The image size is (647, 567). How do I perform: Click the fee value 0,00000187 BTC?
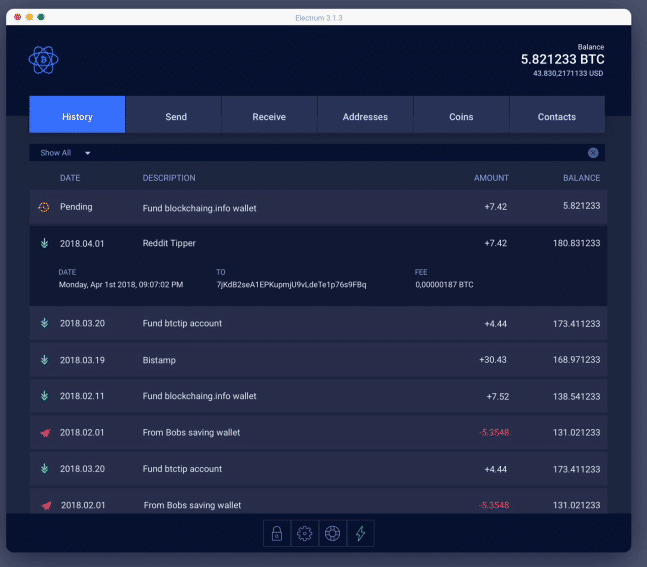pyautogui.click(x=444, y=284)
